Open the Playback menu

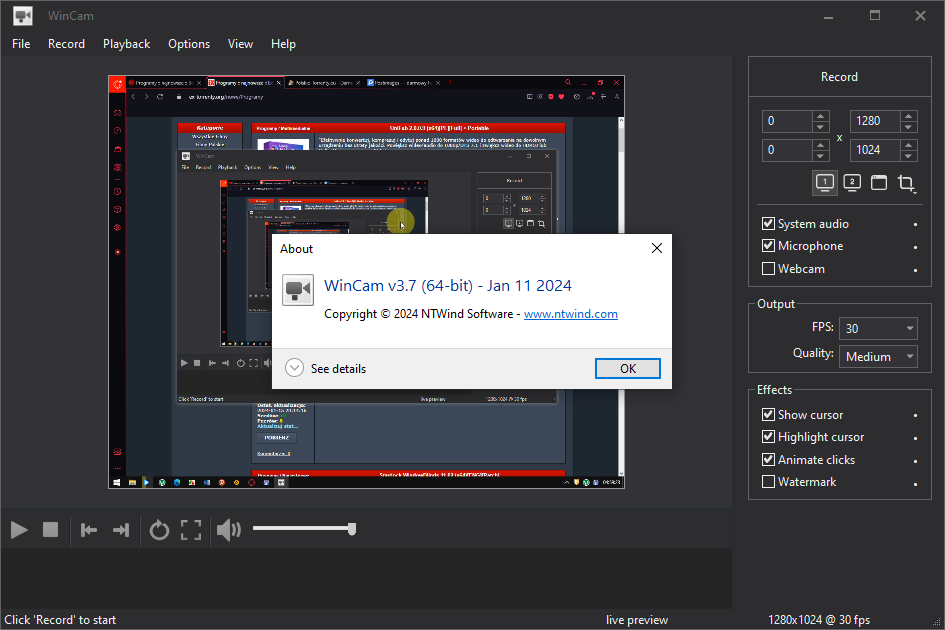click(x=127, y=44)
